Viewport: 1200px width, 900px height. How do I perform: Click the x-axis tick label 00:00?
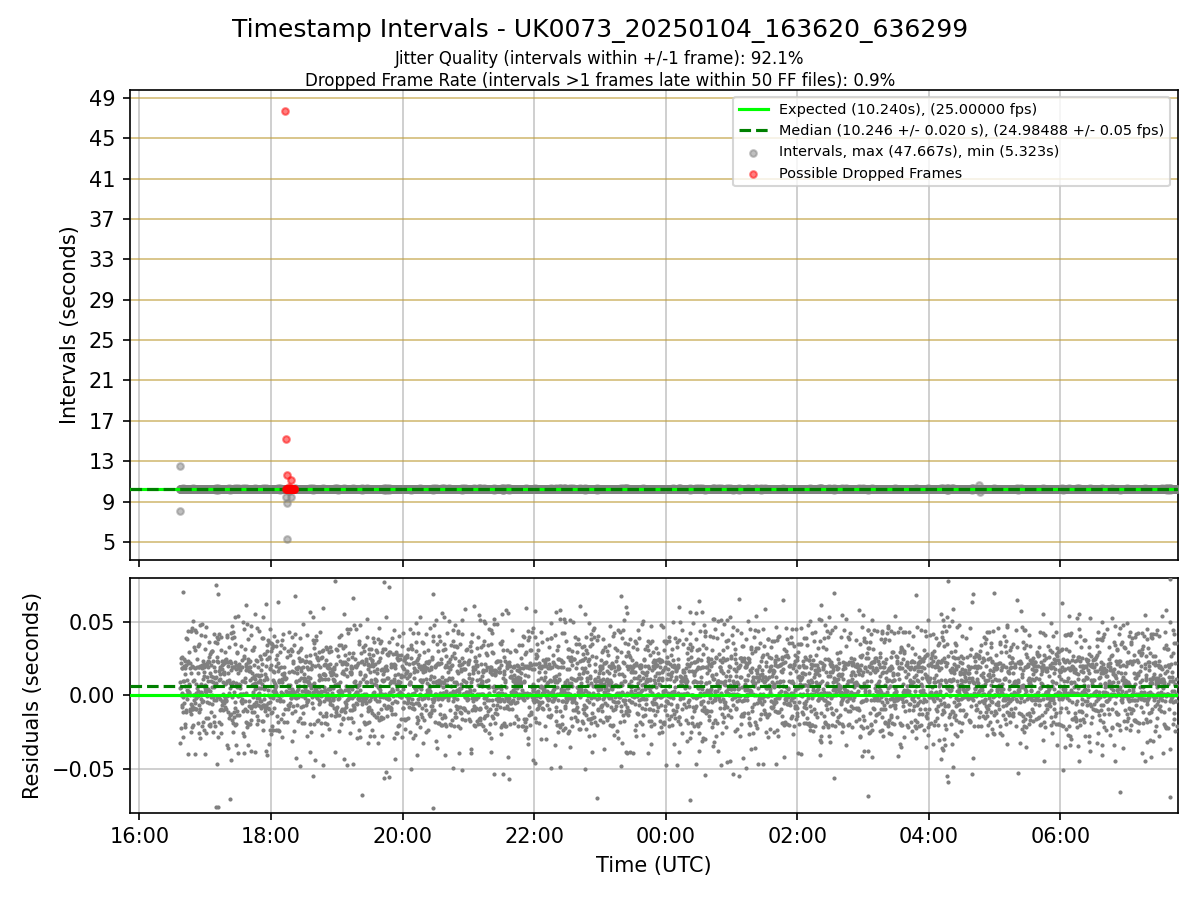click(x=666, y=835)
